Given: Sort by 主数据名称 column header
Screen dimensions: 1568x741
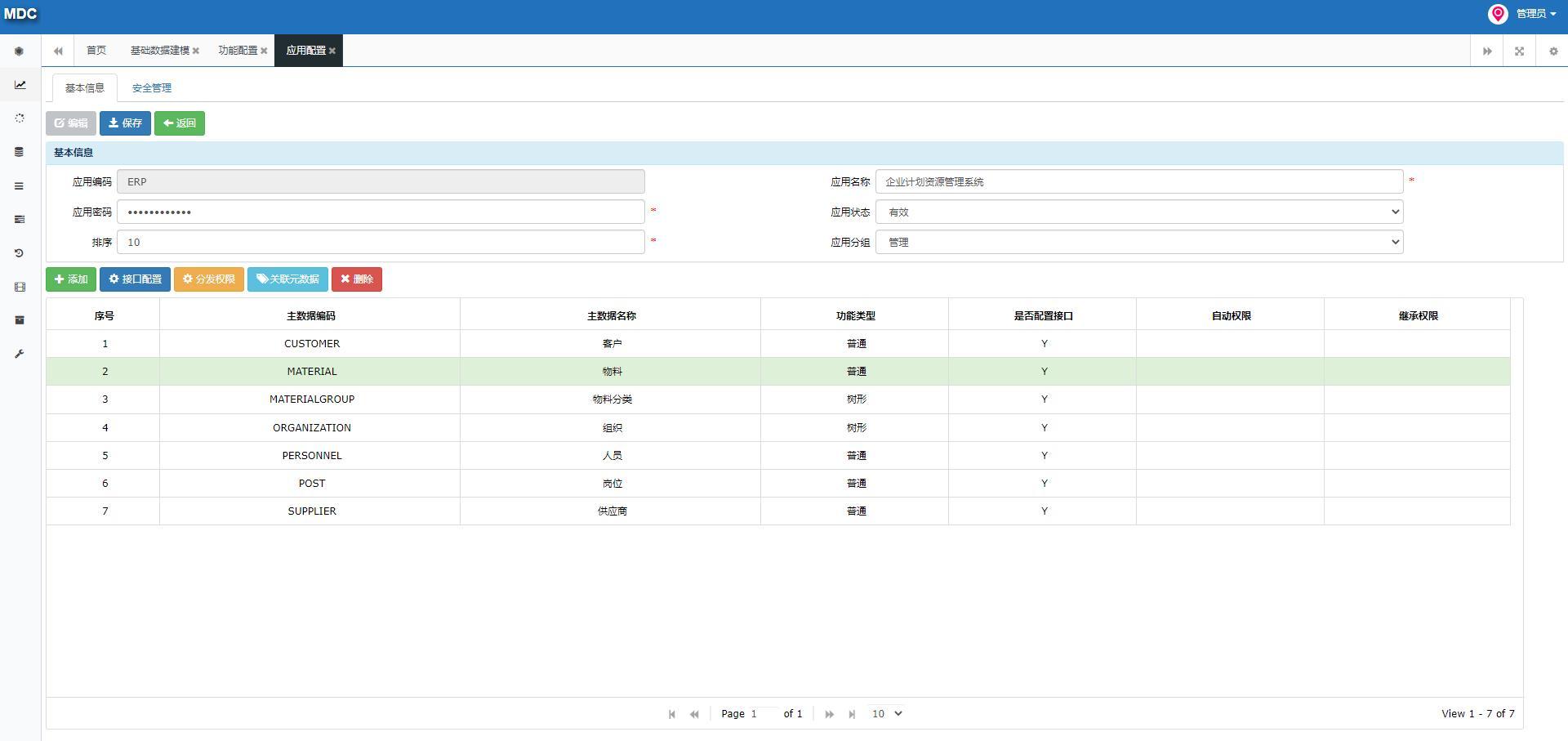Looking at the screenshot, I should (x=611, y=315).
